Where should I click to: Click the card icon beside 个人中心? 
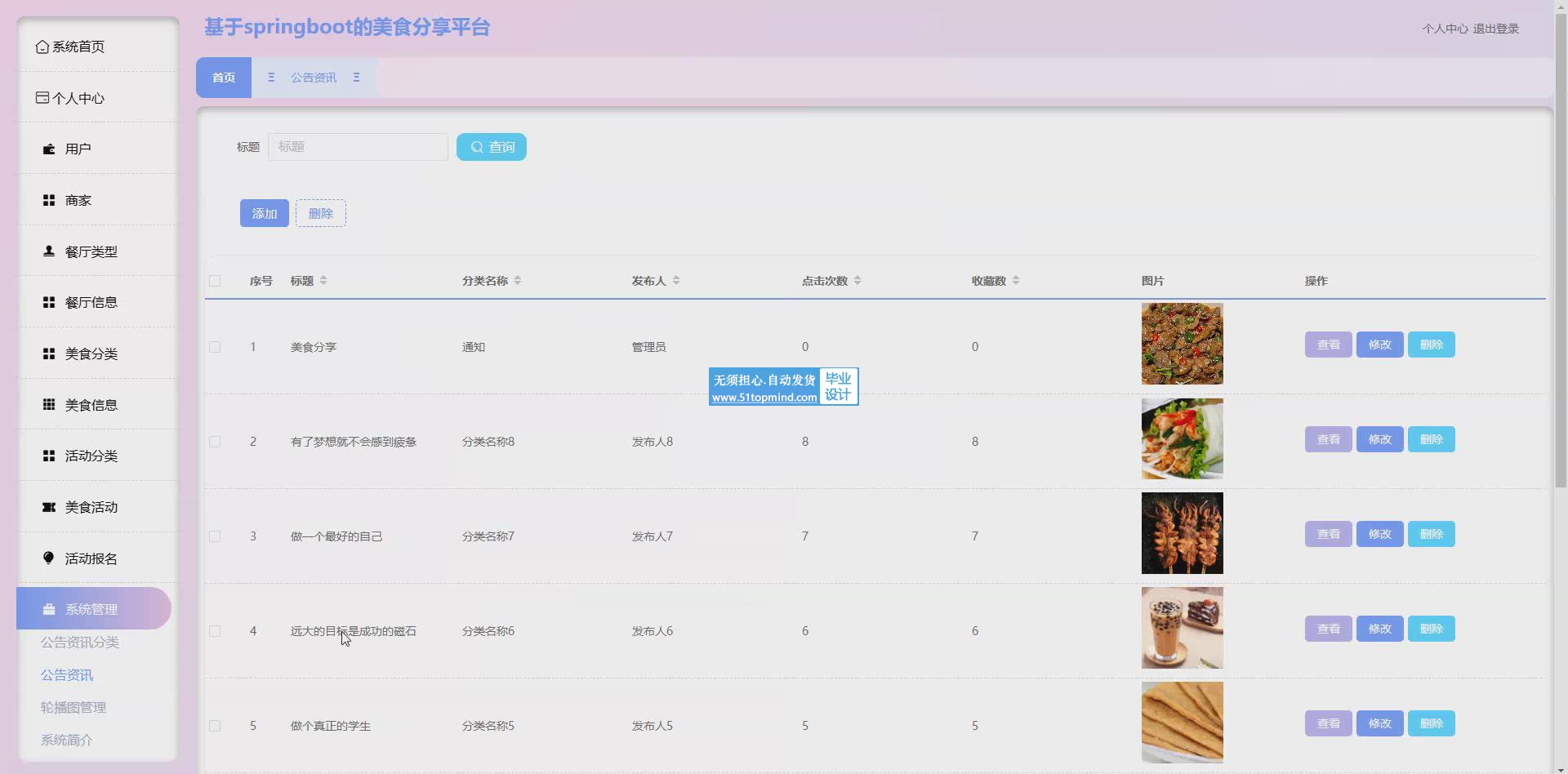42,98
